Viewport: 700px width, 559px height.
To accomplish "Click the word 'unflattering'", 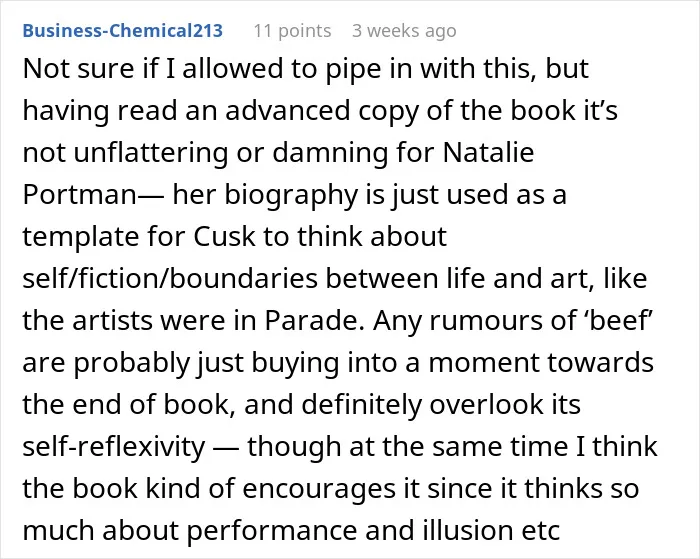I will 150,152.
